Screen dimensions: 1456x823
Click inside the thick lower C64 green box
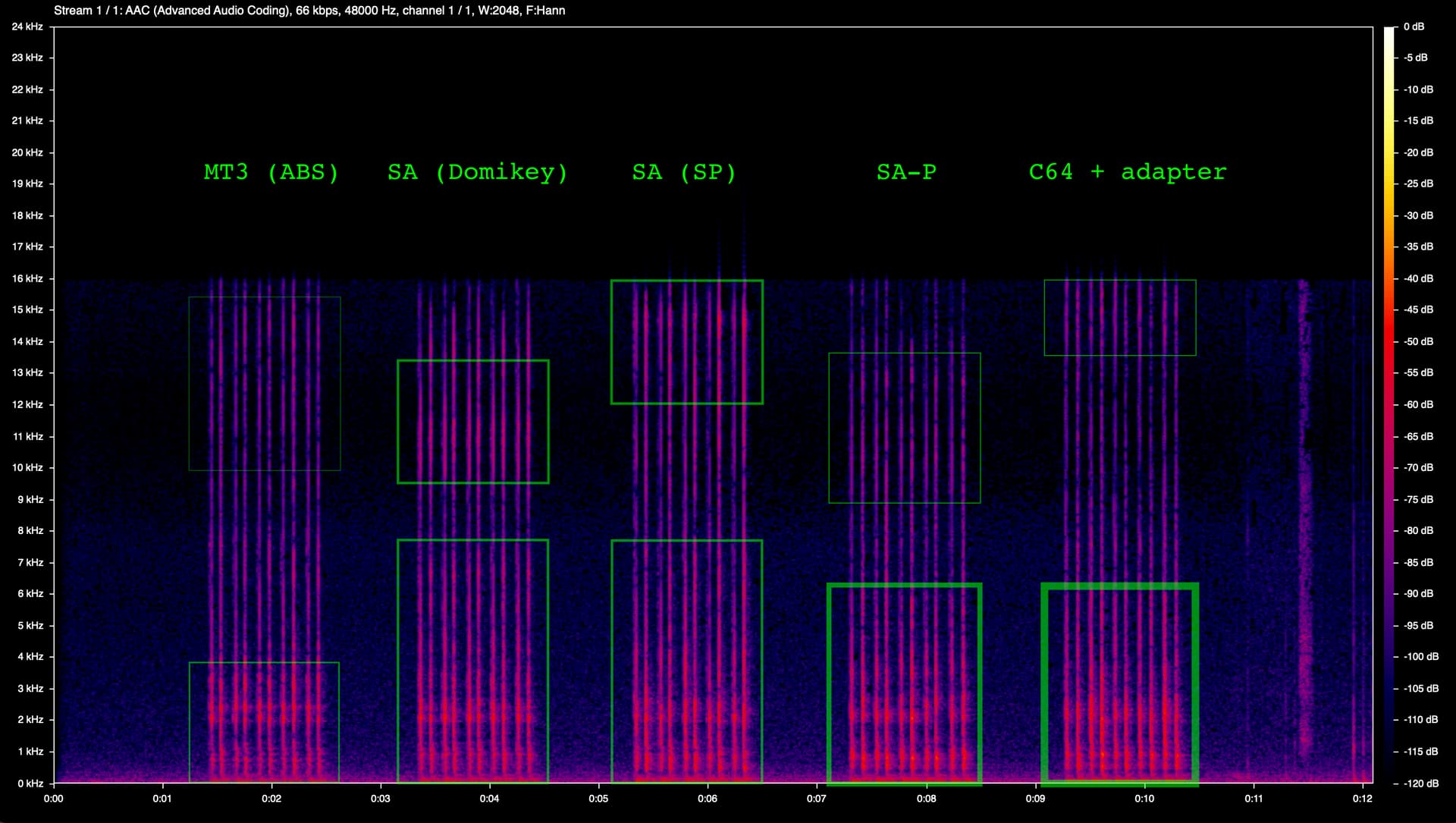(1120, 683)
